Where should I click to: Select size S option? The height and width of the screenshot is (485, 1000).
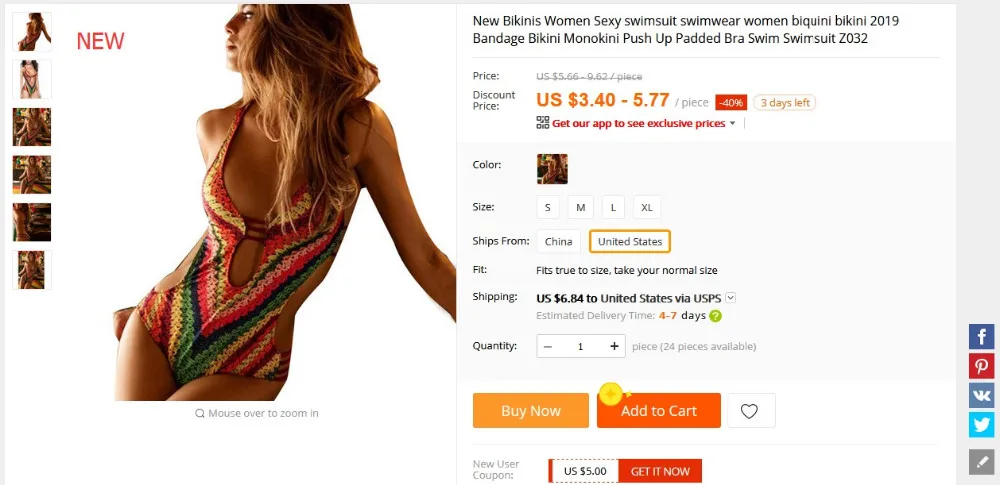pyautogui.click(x=548, y=207)
